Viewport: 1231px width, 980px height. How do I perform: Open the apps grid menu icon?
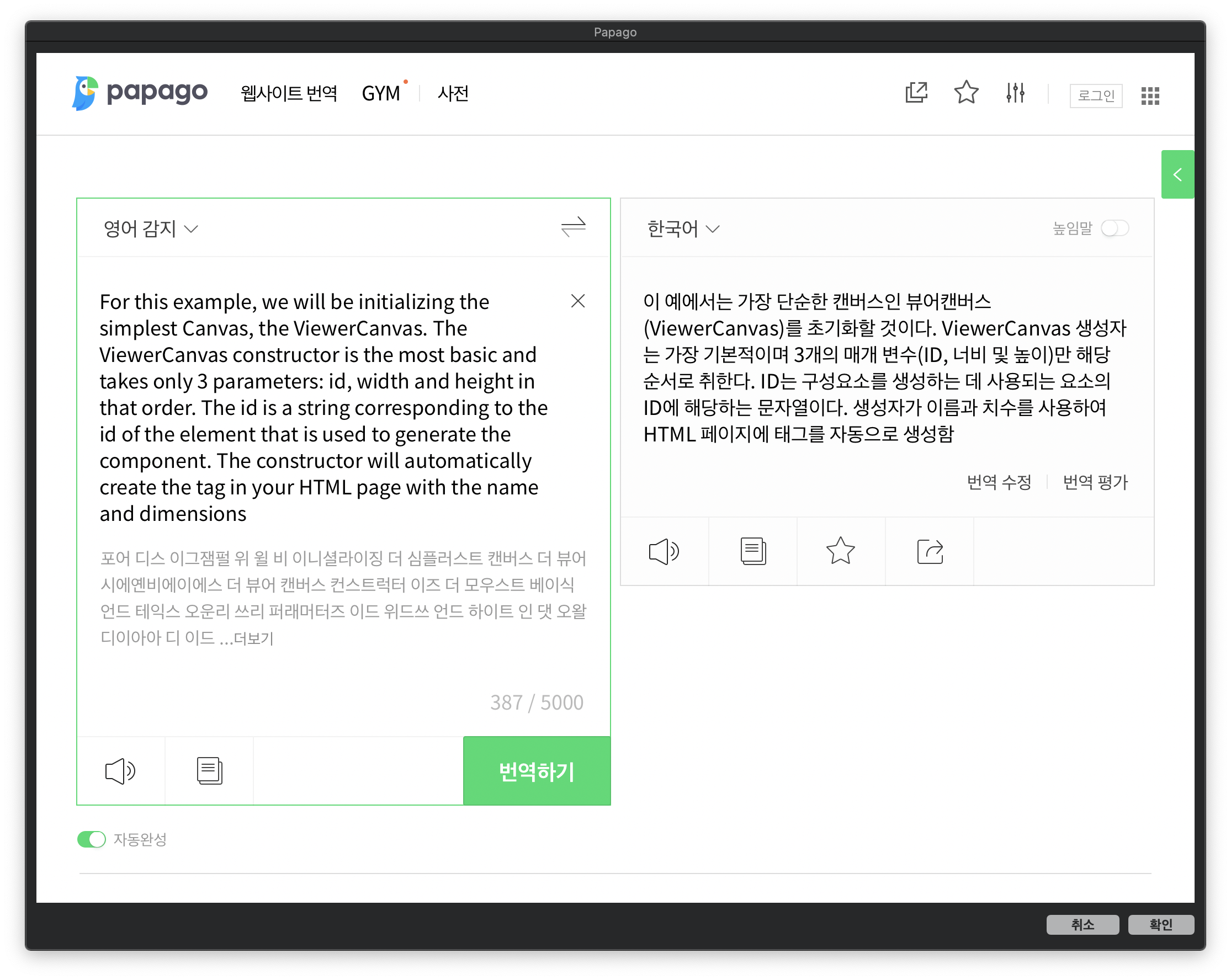click(x=1150, y=95)
